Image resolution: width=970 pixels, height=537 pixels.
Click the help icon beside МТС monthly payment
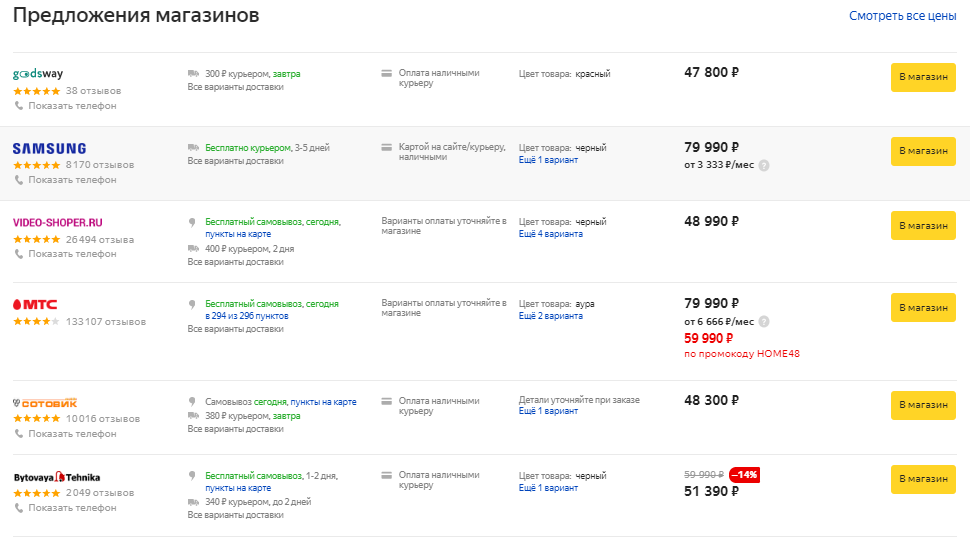pyautogui.click(x=764, y=322)
